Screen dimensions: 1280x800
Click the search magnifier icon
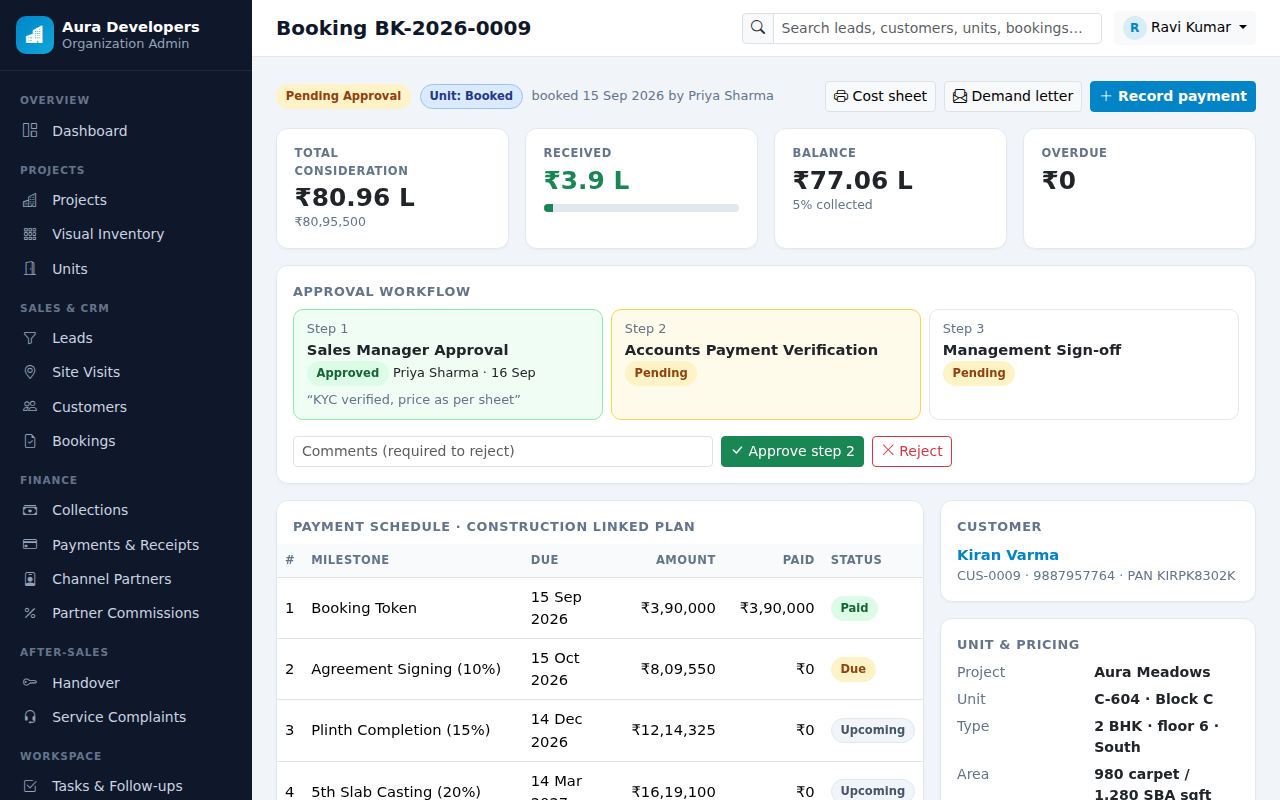(758, 28)
